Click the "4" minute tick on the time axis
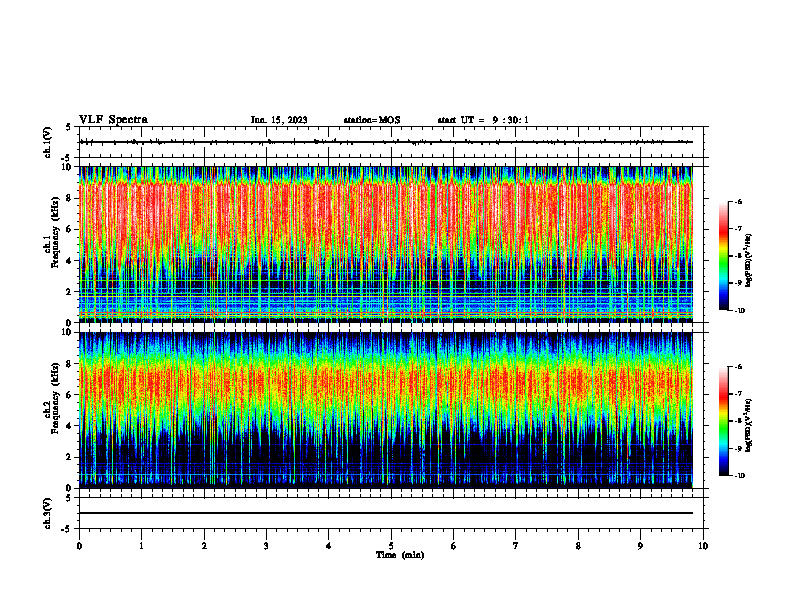The height and width of the screenshot is (612, 792). (x=329, y=546)
